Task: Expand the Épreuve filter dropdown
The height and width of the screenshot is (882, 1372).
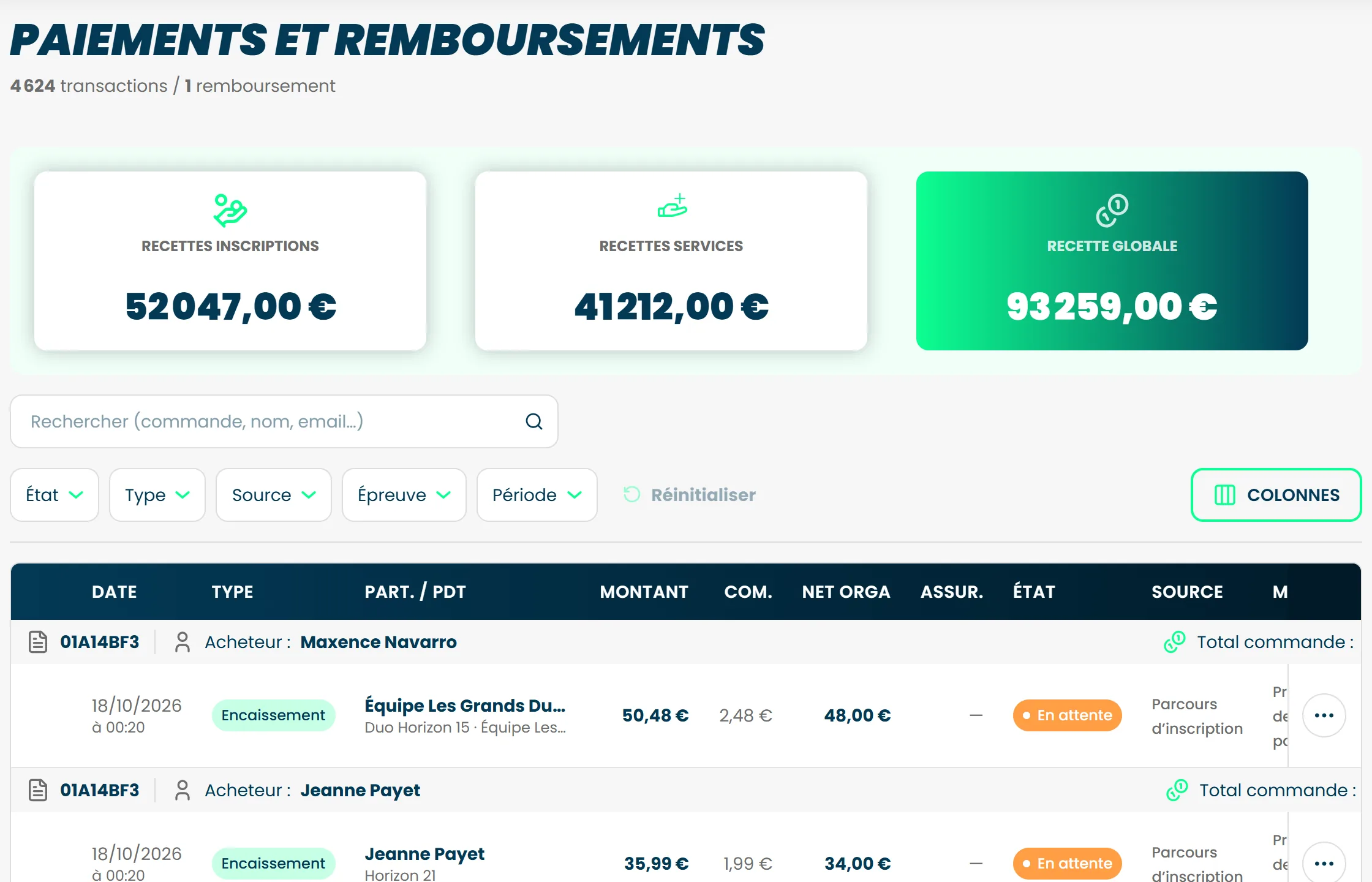Action: click(x=404, y=495)
